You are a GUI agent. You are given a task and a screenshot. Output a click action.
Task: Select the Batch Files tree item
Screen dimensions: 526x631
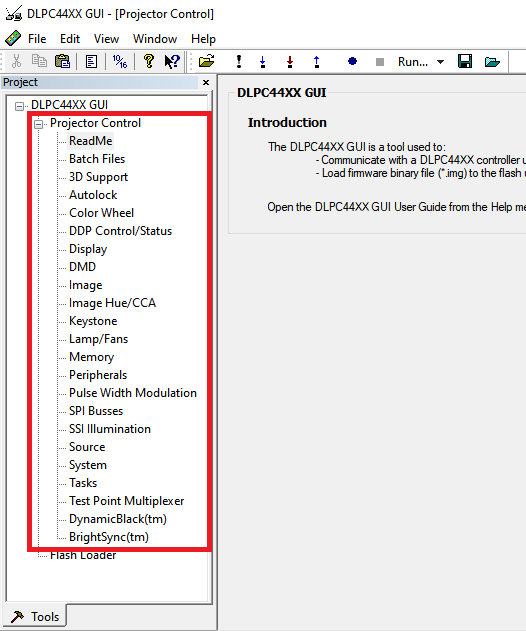point(97,159)
